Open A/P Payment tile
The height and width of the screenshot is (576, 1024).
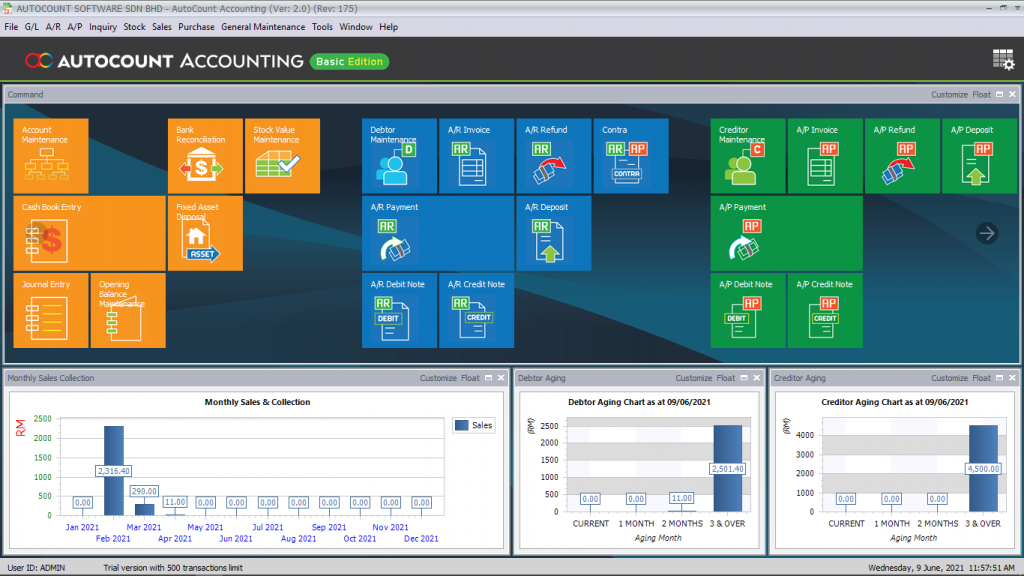pyautogui.click(x=787, y=233)
